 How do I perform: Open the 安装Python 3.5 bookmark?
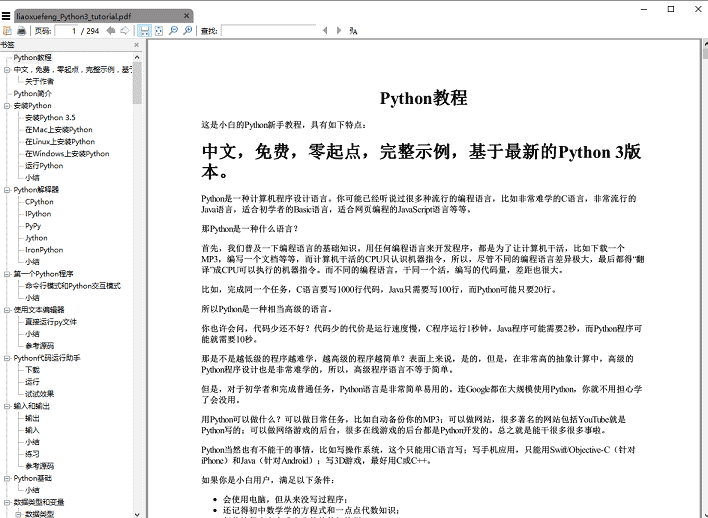[x=50, y=117]
